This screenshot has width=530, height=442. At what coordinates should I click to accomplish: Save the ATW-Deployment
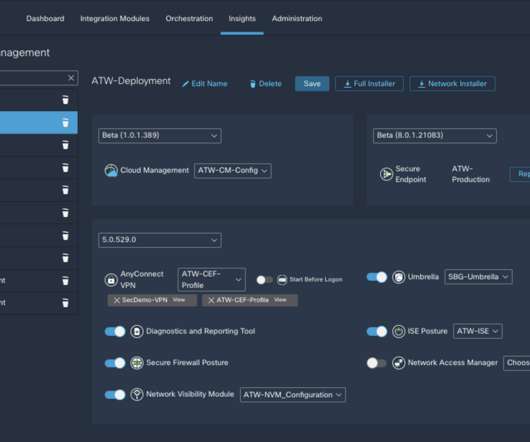312,84
